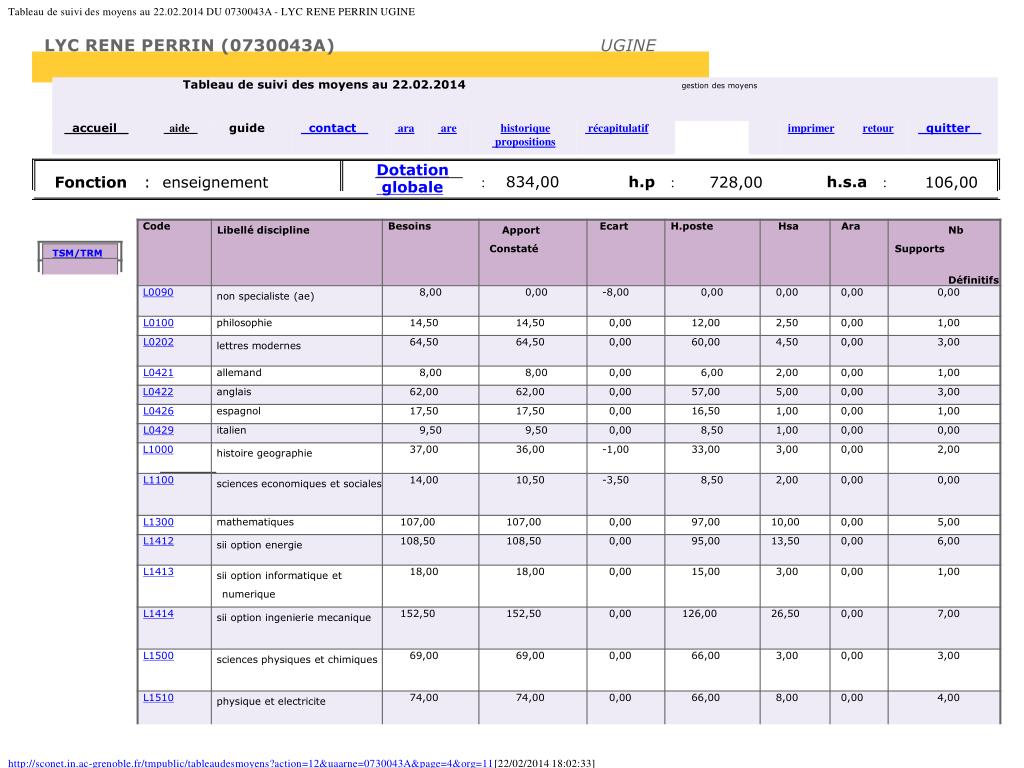Open historique propositions link

[525, 135]
